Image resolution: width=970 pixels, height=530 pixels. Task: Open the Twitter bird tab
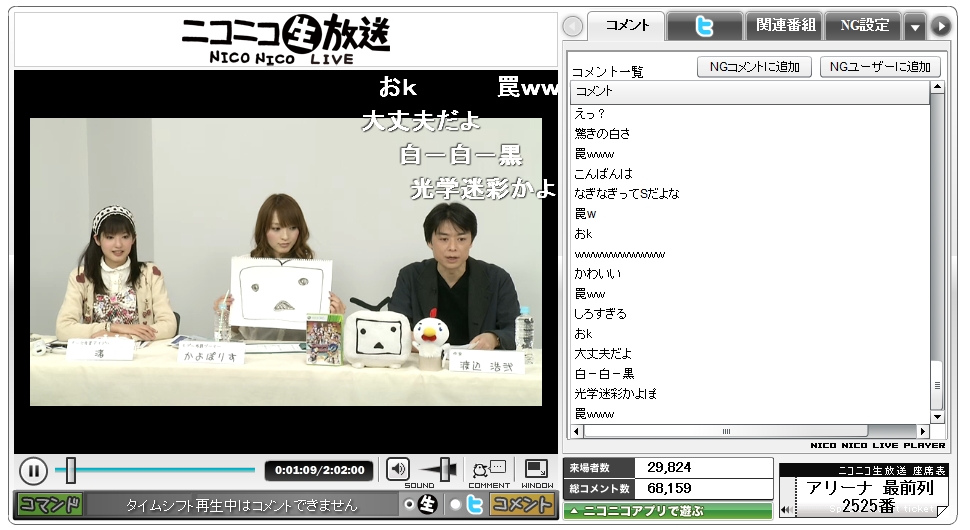tap(704, 27)
